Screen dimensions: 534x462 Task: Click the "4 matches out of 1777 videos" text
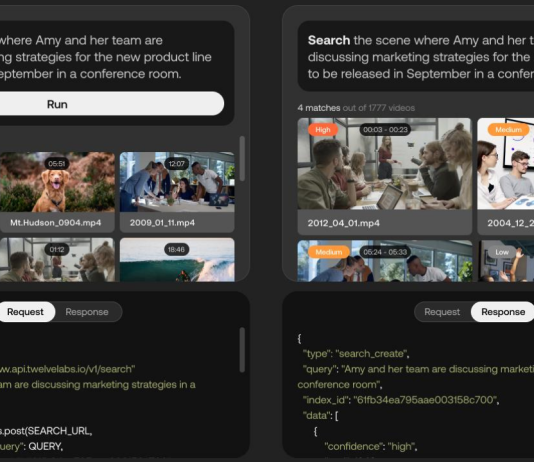(356, 108)
